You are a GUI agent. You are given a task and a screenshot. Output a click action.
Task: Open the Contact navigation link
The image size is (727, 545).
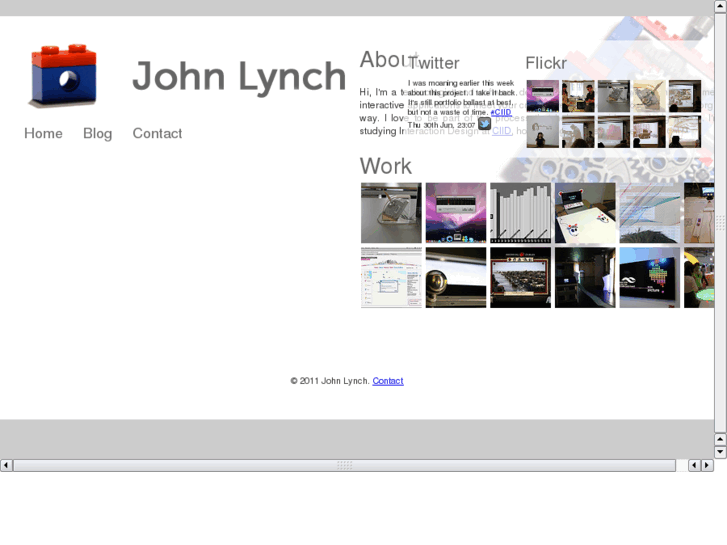point(157,134)
